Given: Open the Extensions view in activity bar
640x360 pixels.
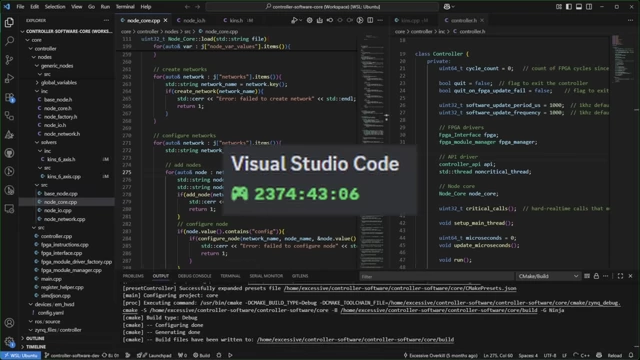Looking at the screenshot, I should 9,98.
